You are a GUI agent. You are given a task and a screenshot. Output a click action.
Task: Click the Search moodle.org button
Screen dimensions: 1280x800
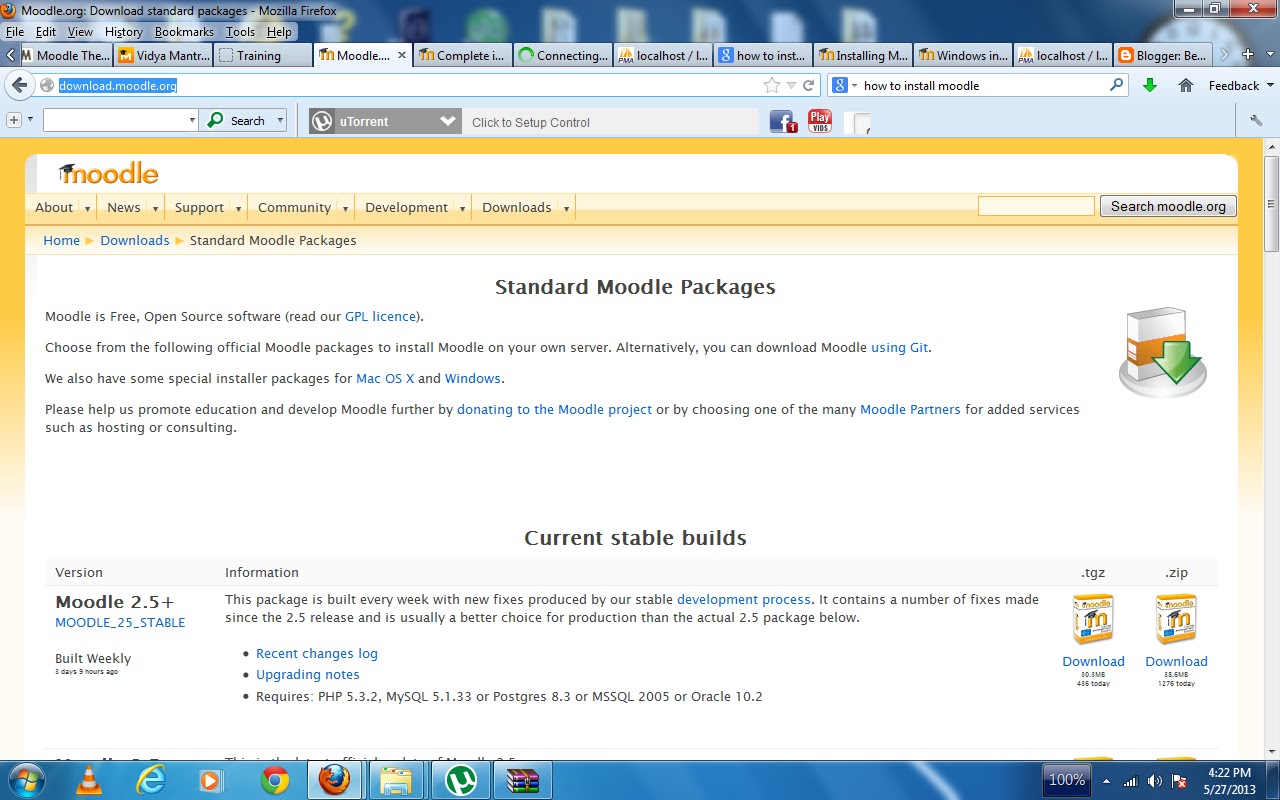point(1167,206)
